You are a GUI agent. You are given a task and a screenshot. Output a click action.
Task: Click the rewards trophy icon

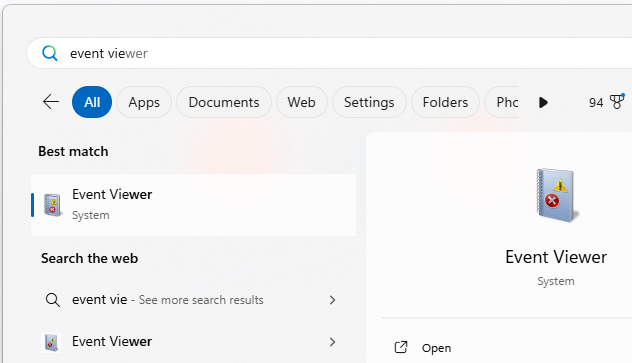pos(617,102)
